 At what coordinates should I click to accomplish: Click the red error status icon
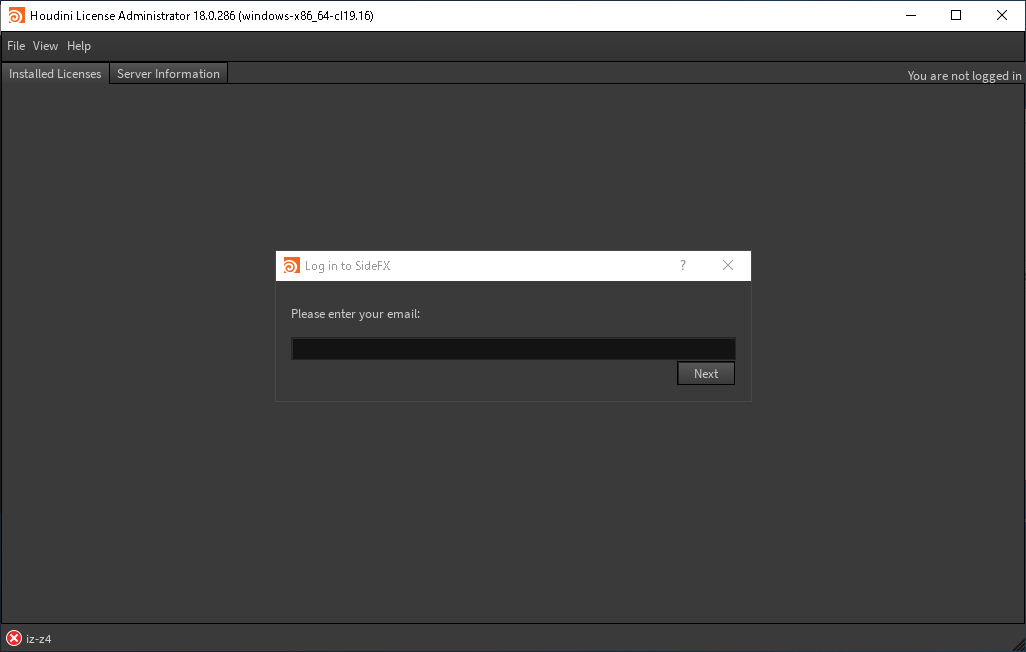point(14,638)
